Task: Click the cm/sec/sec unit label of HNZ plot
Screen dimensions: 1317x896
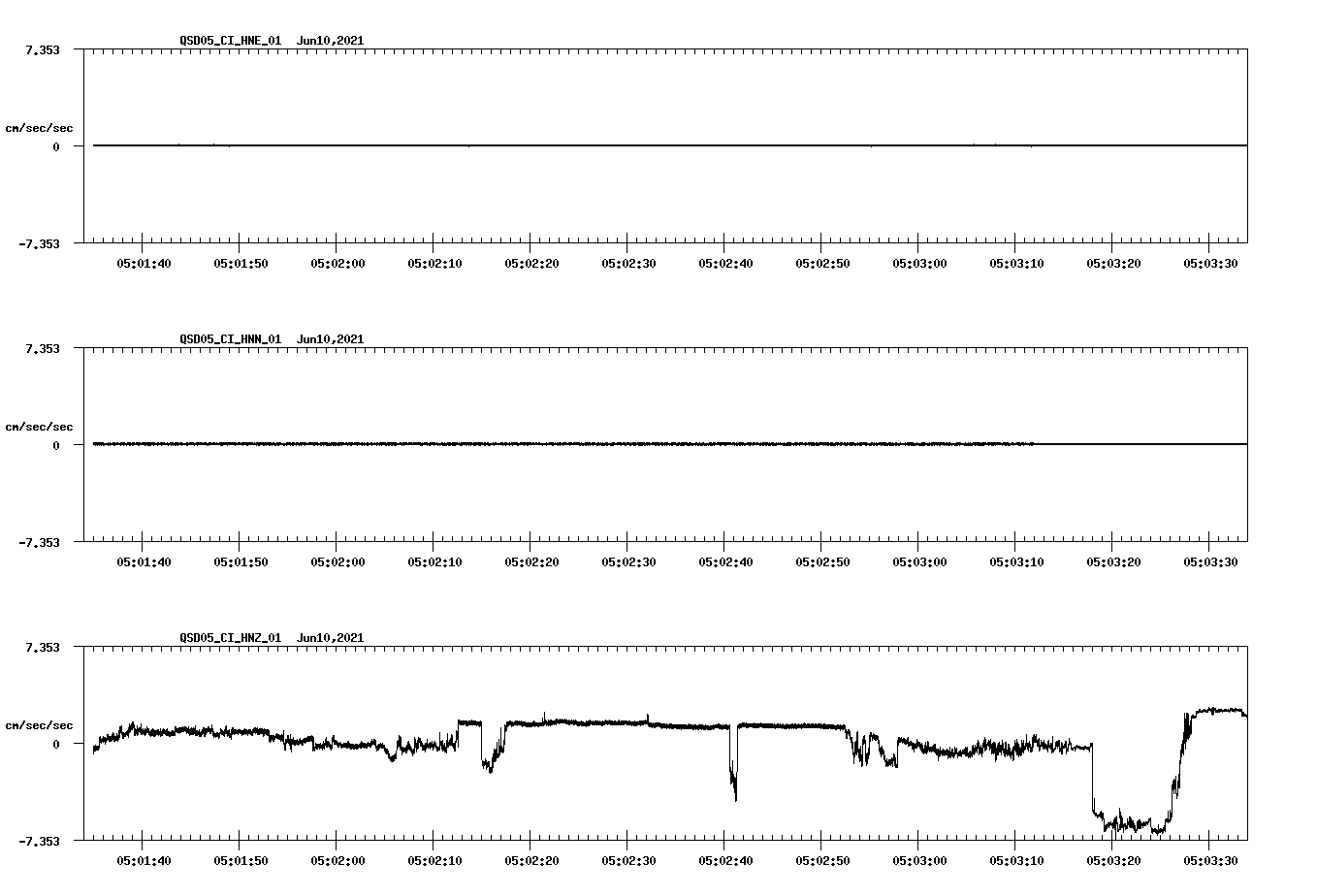Action: click(x=39, y=725)
